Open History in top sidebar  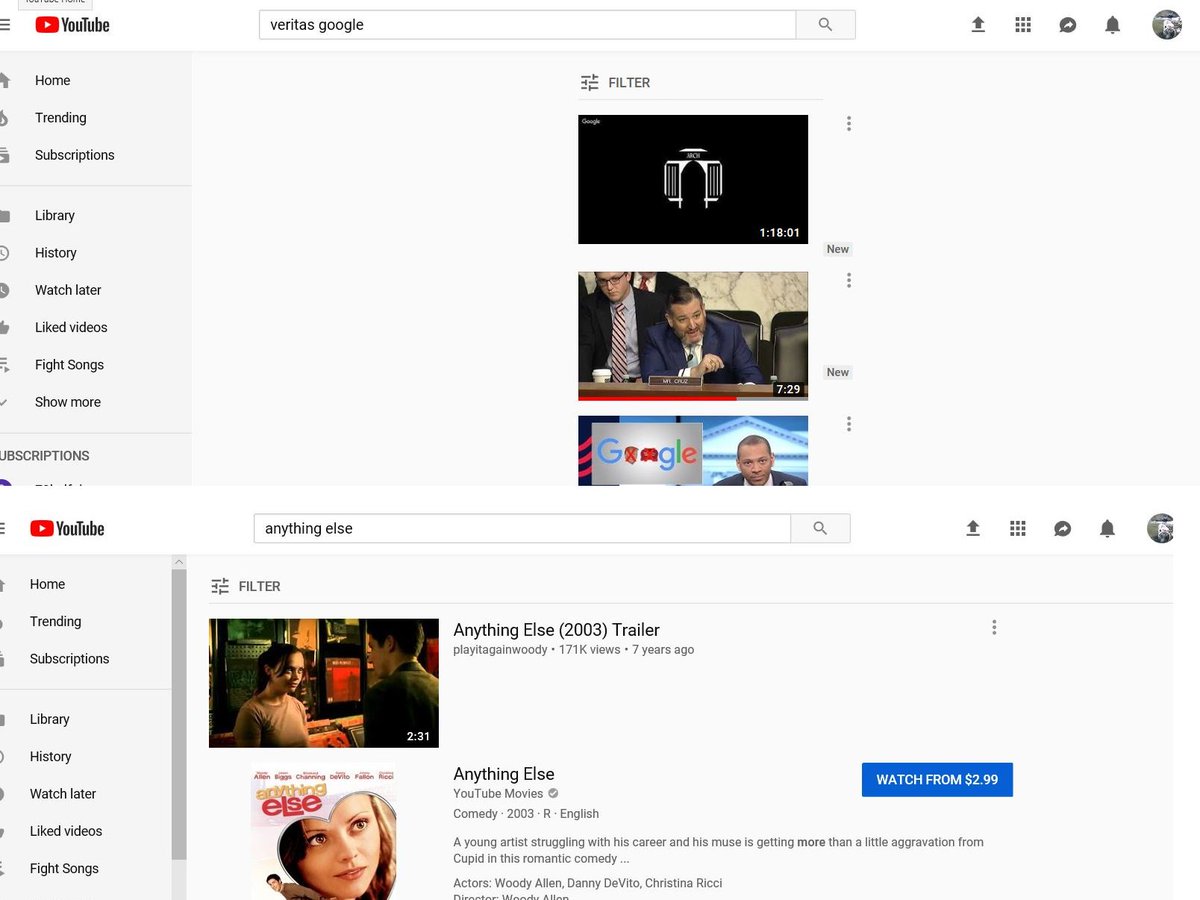click(x=55, y=253)
